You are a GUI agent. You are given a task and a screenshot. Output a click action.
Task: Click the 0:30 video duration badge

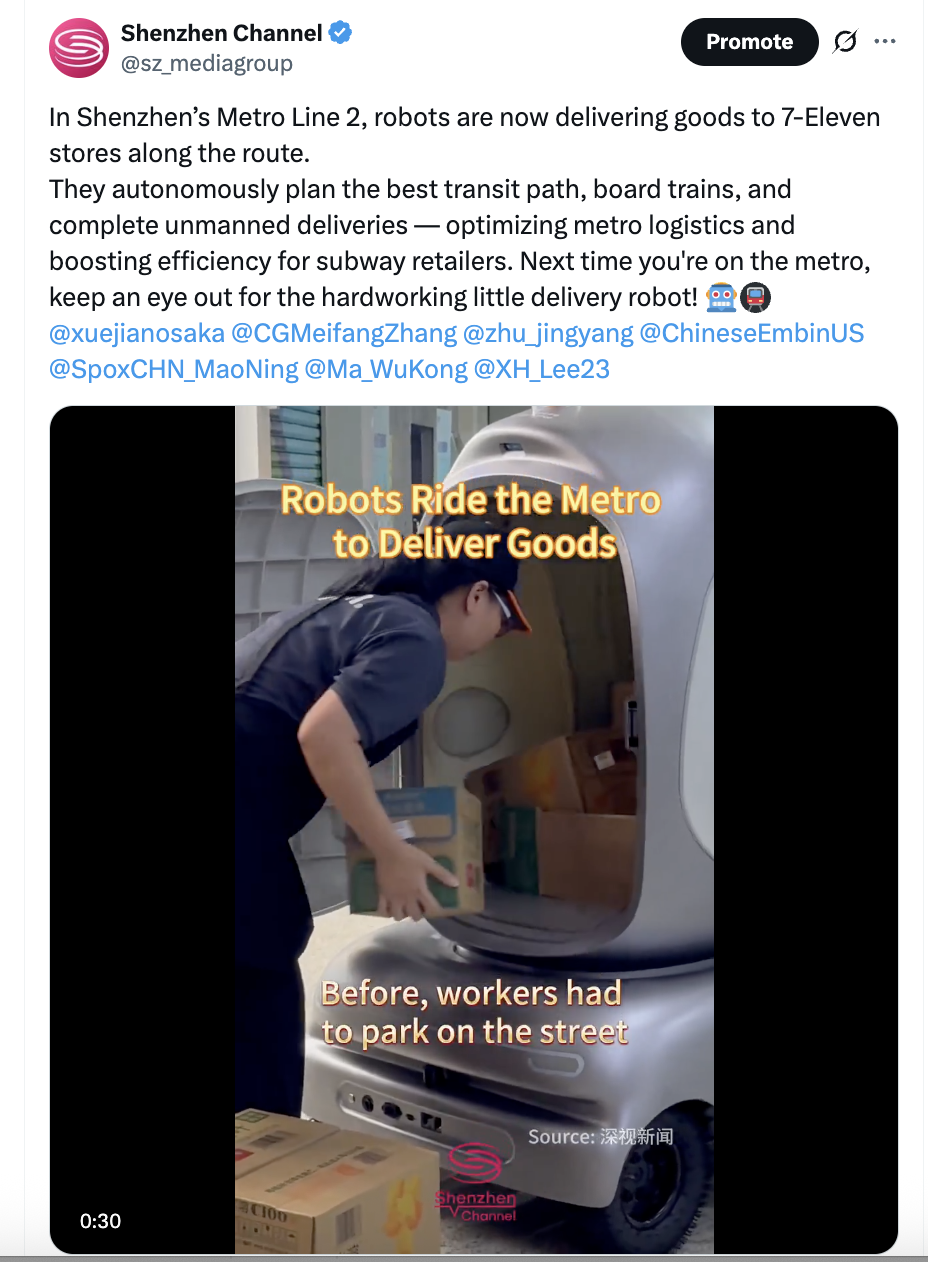click(100, 1220)
